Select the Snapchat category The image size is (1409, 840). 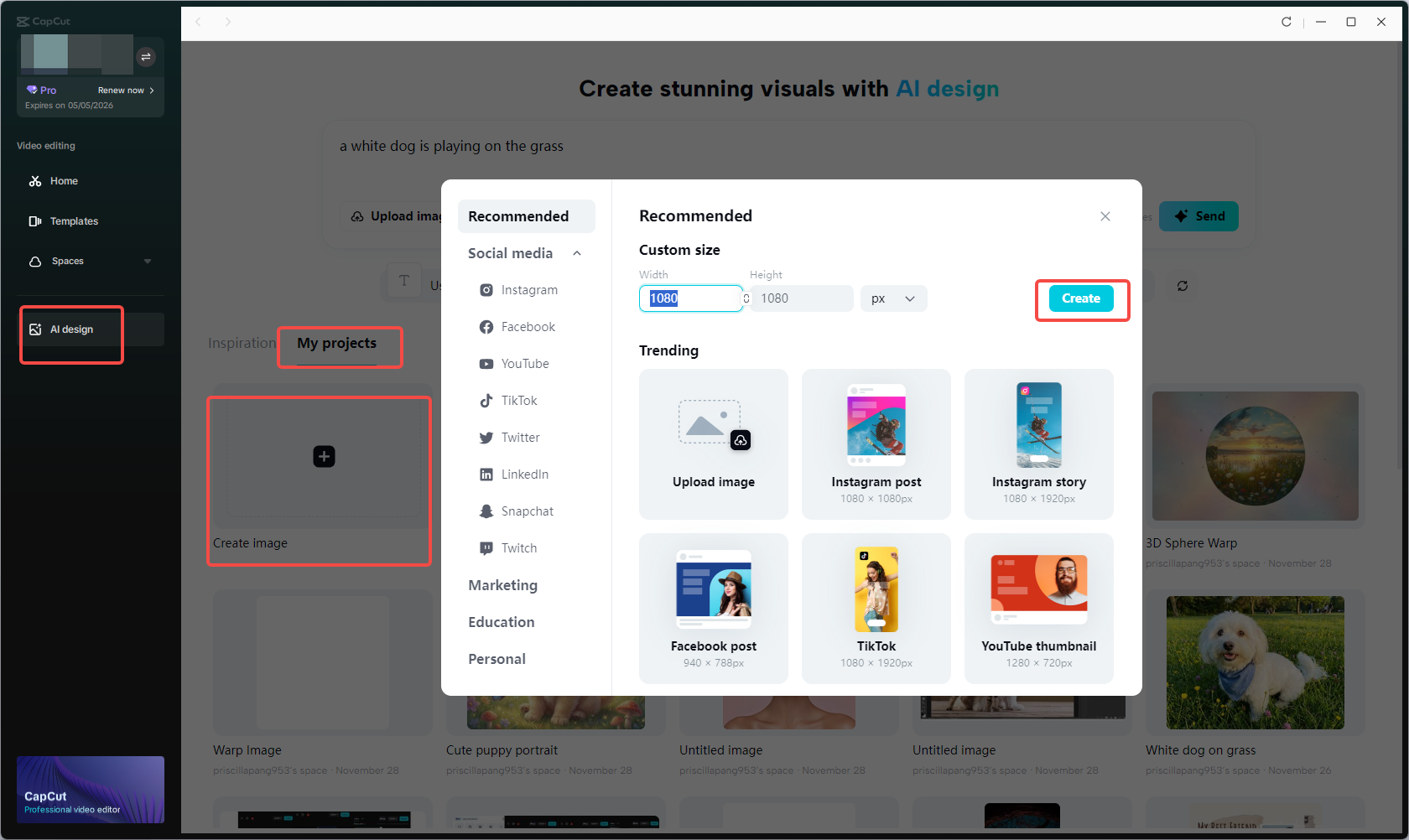point(527,511)
